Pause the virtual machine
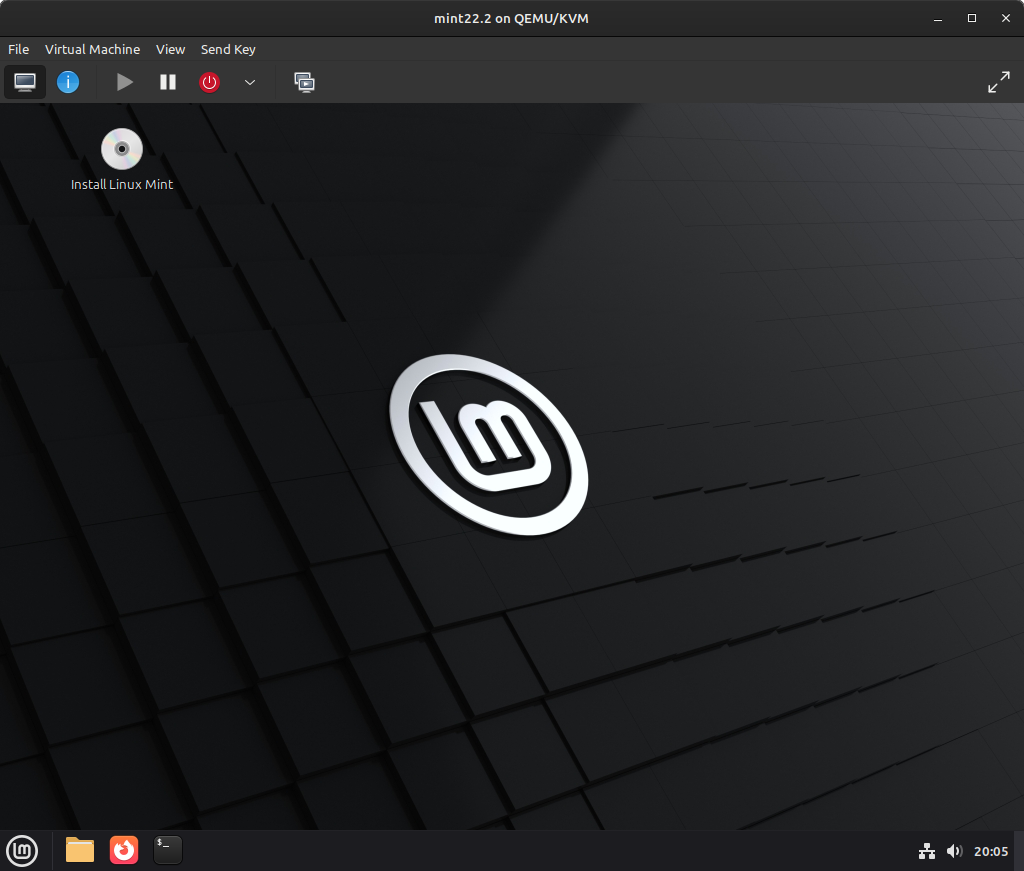The height and width of the screenshot is (871, 1024). click(168, 82)
